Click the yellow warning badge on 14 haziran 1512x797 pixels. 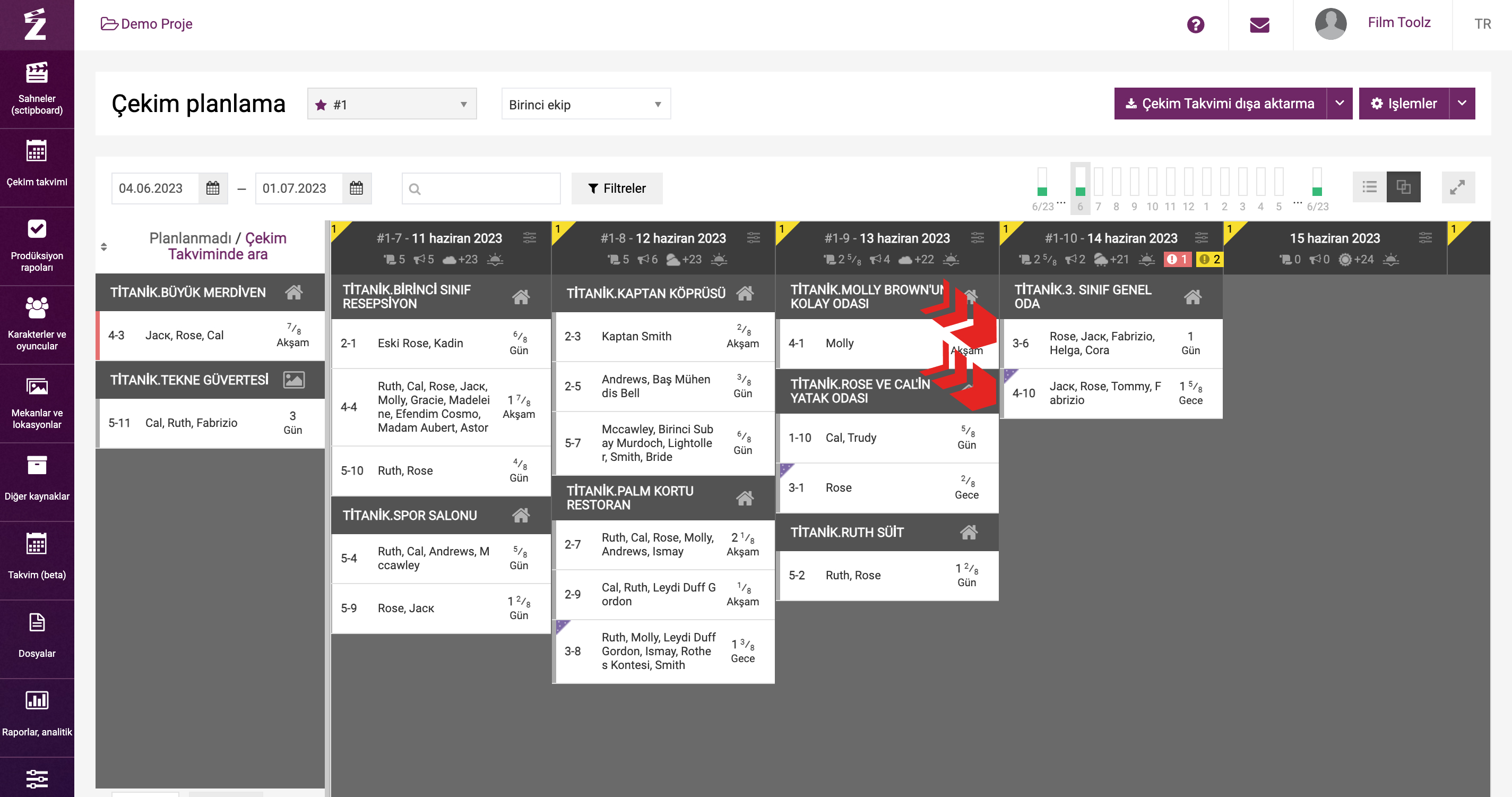[x=1209, y=259]
